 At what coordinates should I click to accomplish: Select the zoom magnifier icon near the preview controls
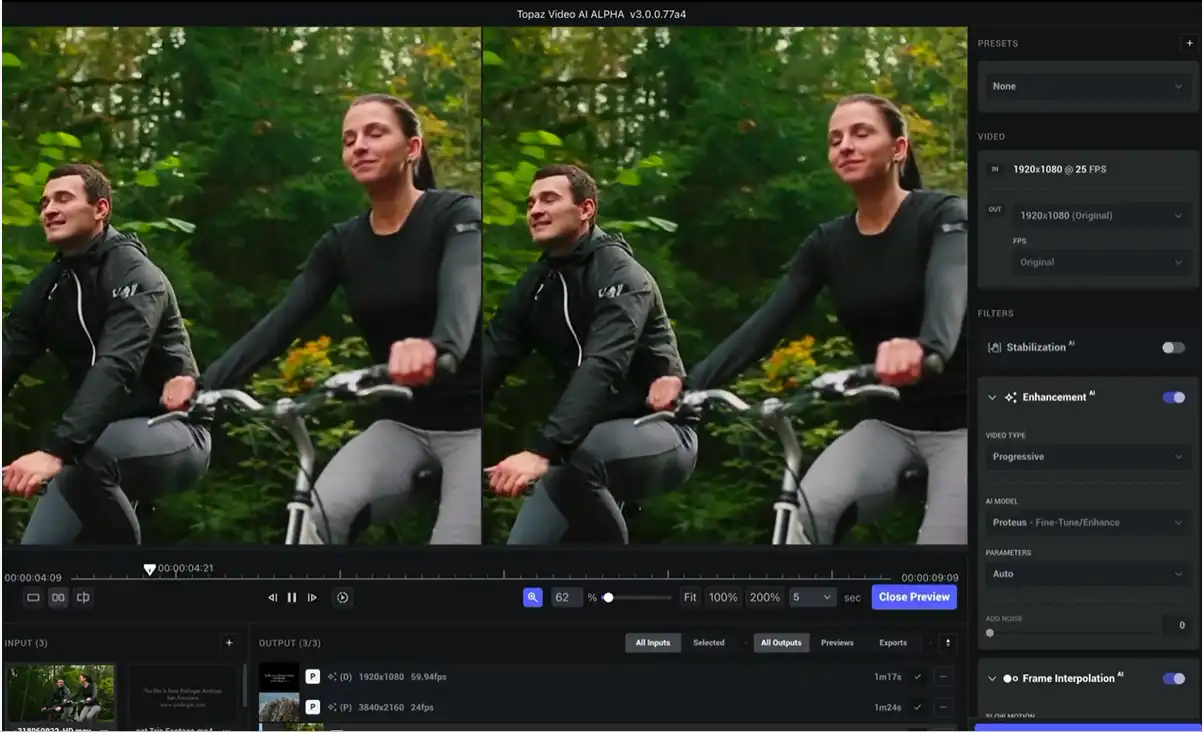(x=532, y=597)
